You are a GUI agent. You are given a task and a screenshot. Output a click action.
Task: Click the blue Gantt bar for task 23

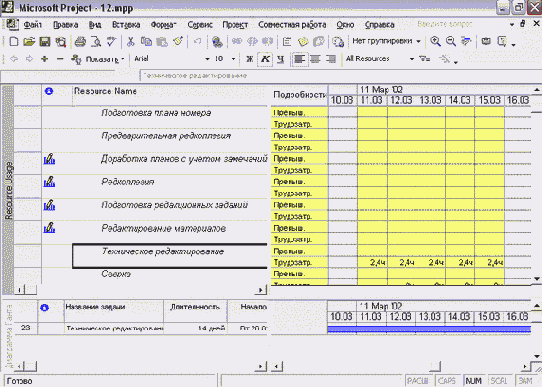429,329
